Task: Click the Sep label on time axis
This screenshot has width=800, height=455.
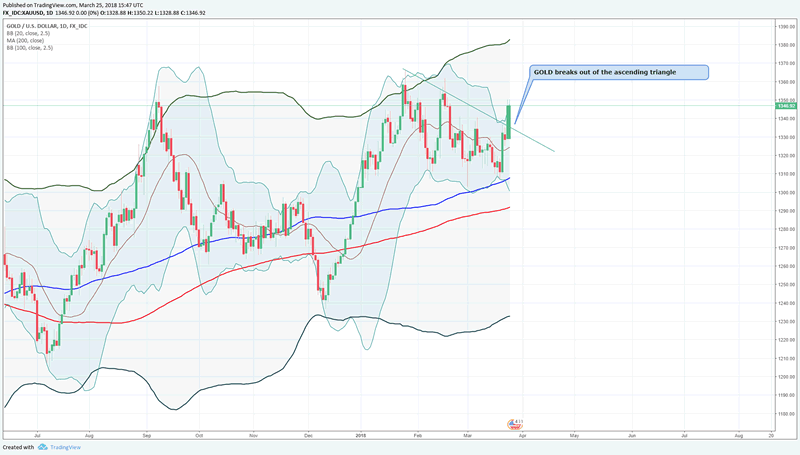Action: coord(147,436)
